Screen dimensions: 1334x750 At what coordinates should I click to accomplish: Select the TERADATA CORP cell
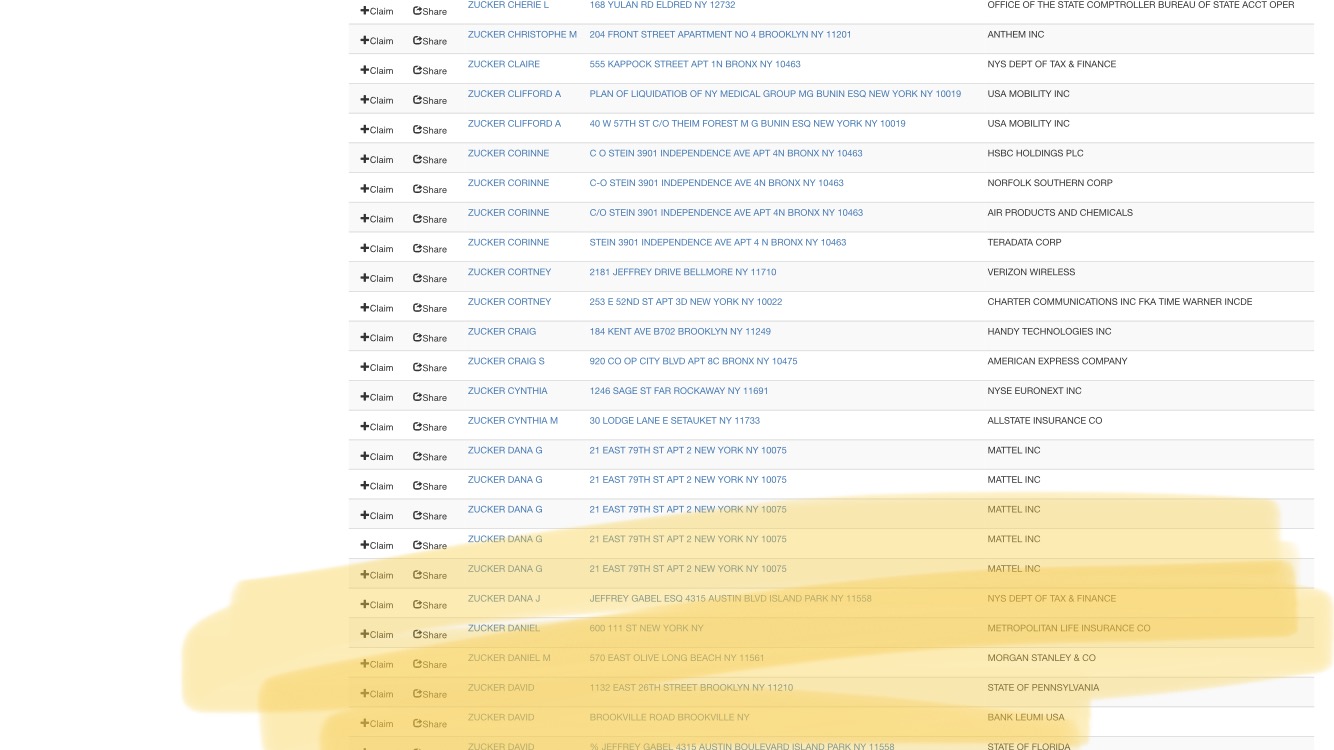pos(1024,242)
